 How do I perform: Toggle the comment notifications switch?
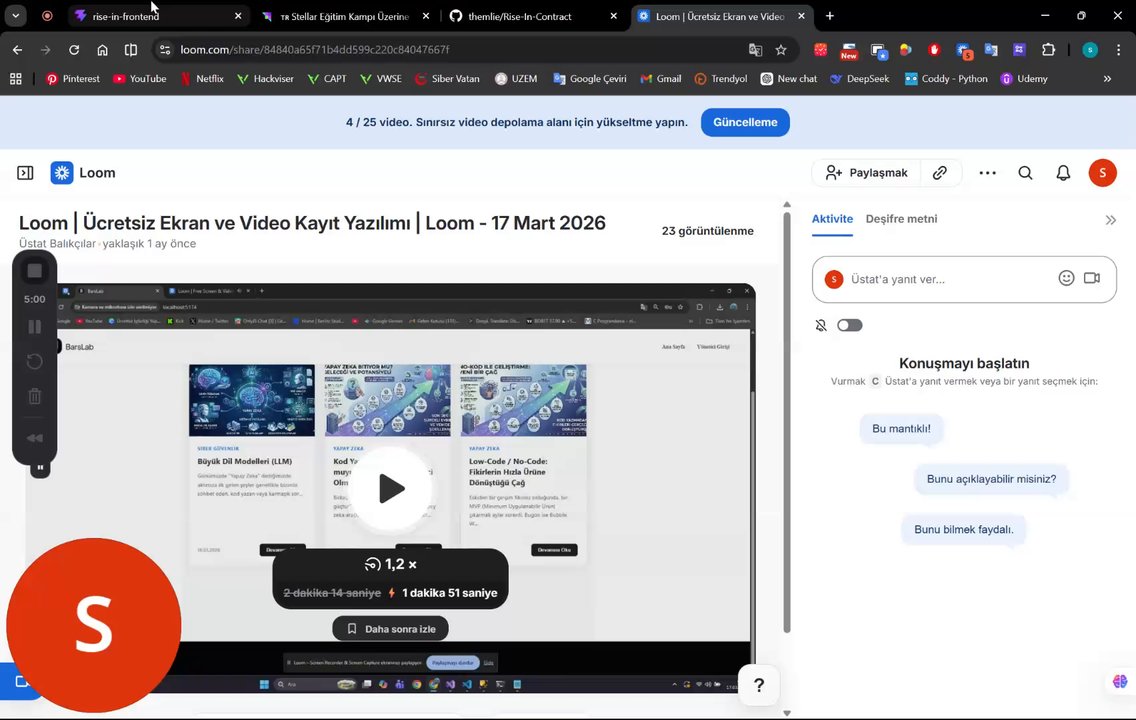coord(849,325)
